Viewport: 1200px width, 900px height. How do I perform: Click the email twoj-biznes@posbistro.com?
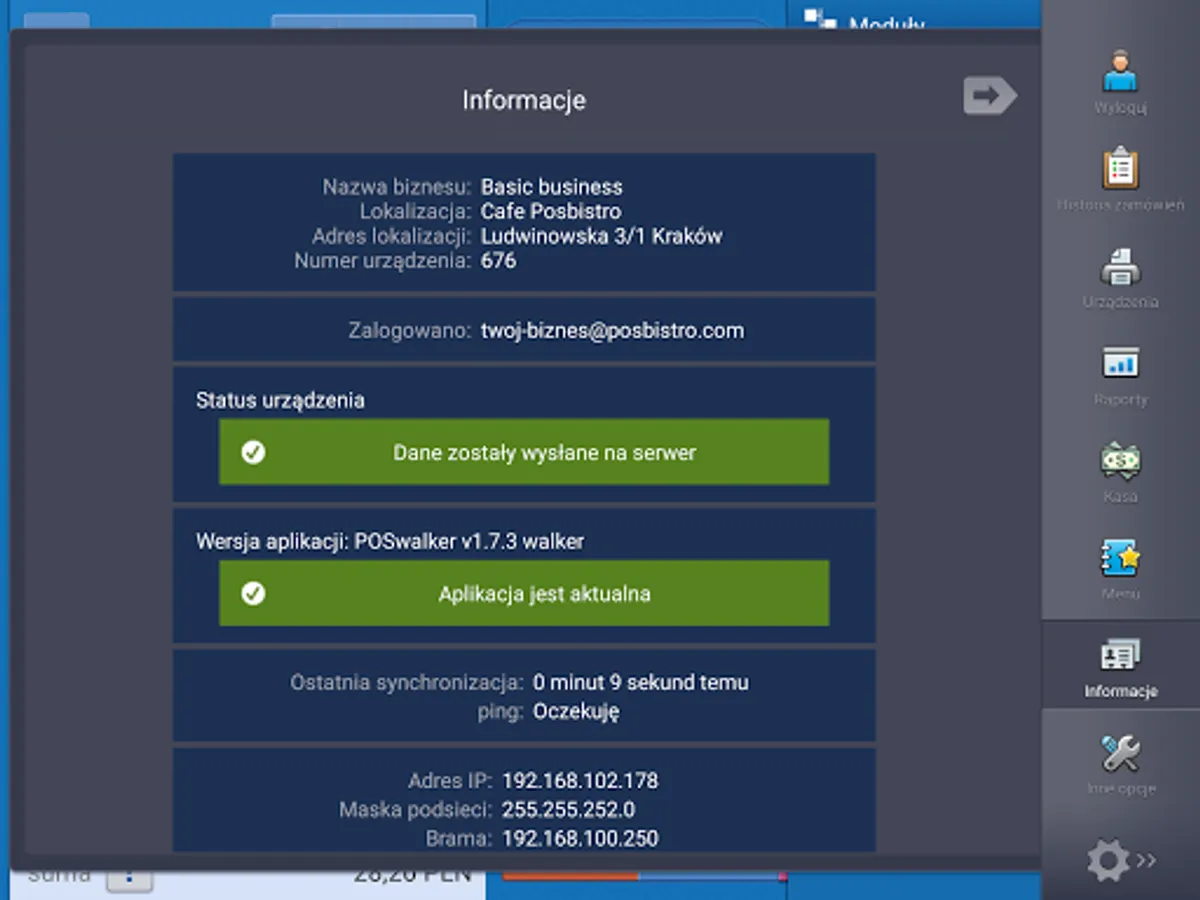612,330
